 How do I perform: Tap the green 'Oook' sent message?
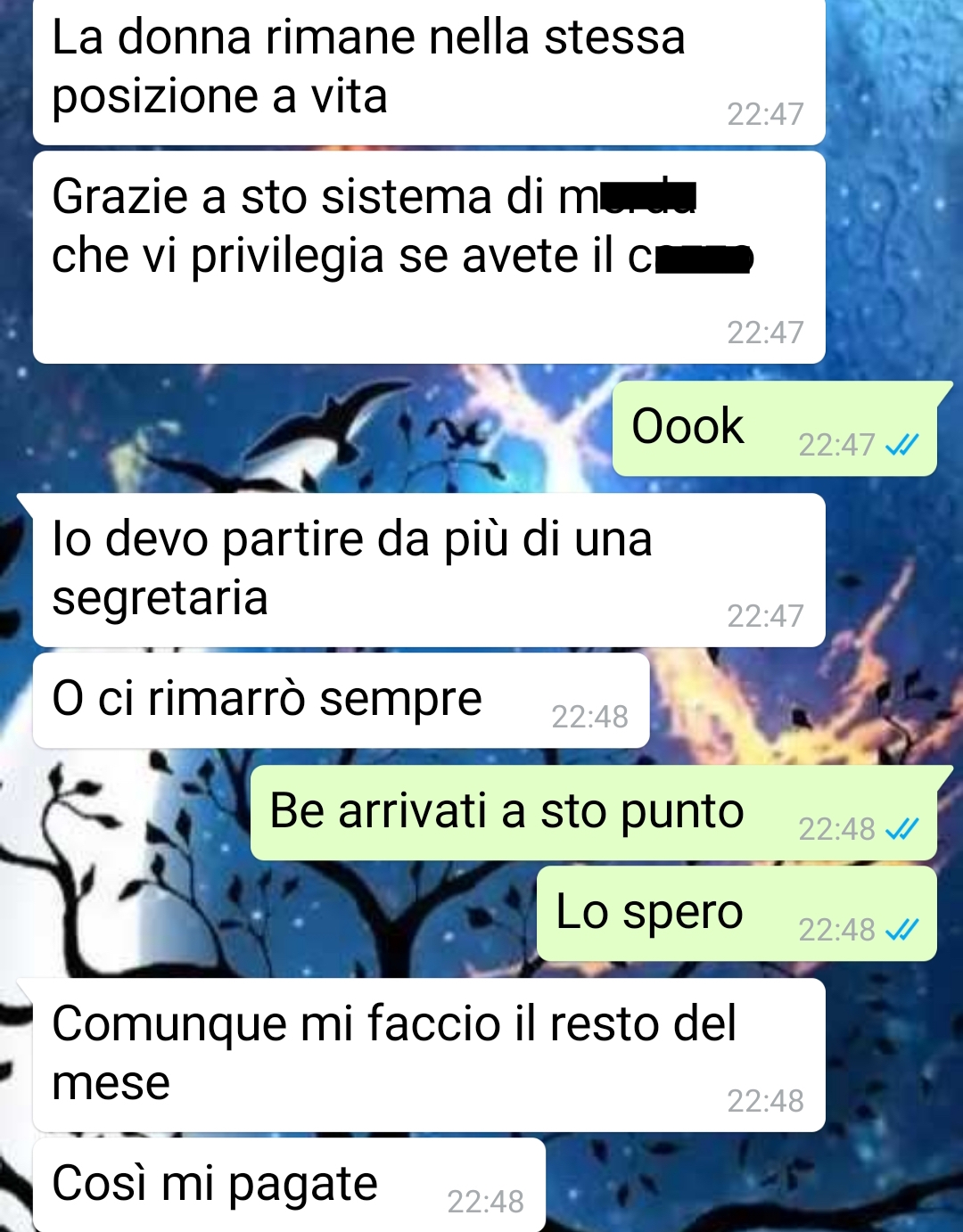coord(775,429)
